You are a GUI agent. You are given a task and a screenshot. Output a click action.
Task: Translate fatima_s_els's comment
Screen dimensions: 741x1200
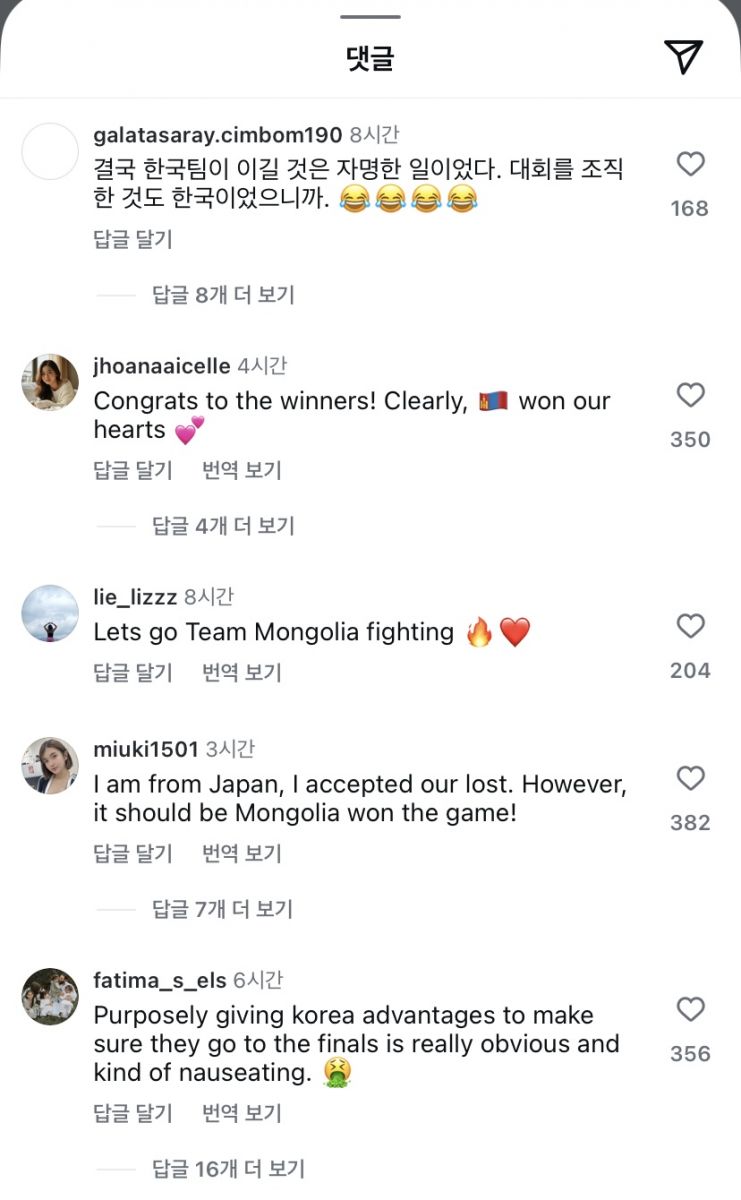[242, 1113]
